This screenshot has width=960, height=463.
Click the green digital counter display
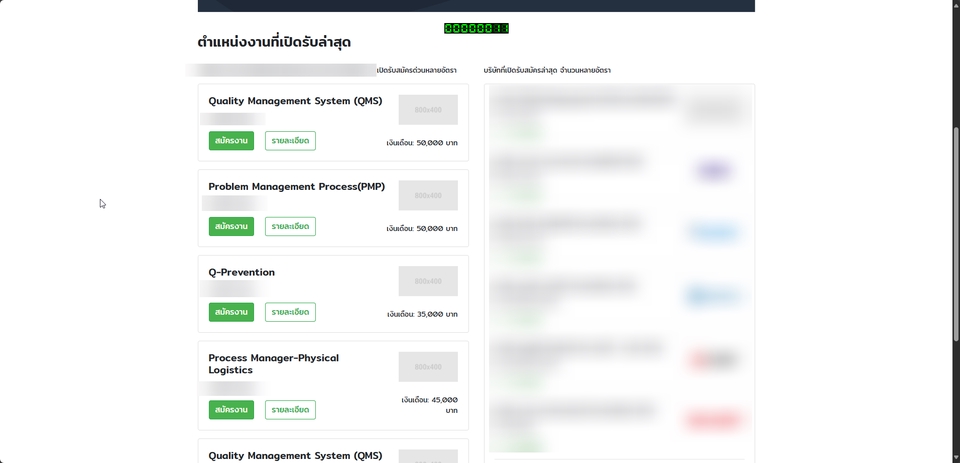476,28
